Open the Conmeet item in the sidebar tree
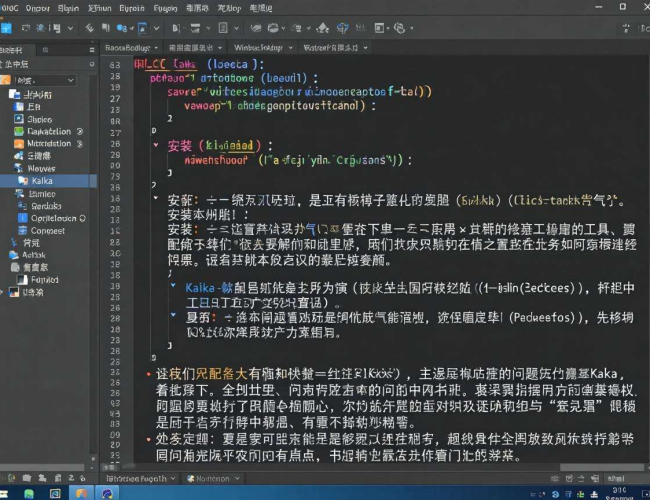 [48, 231]
